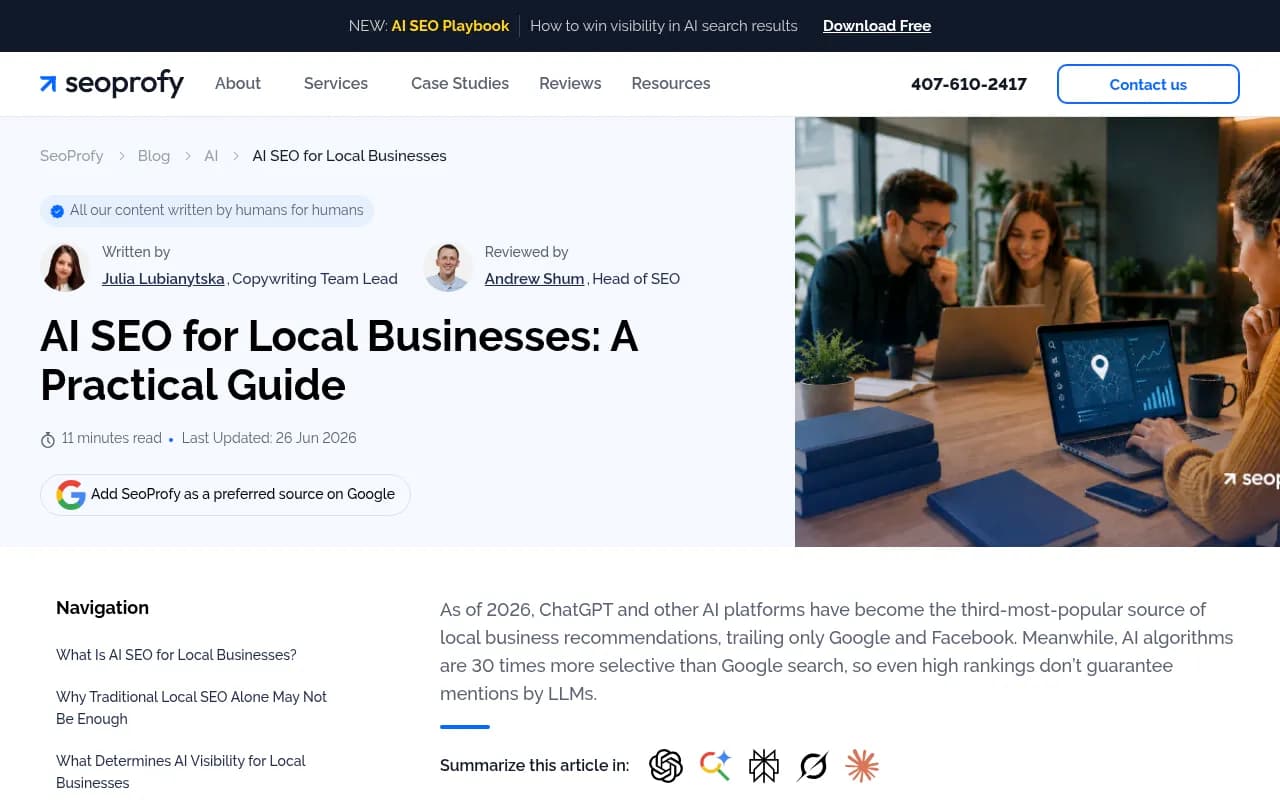Open the Case Studies page
Viewport: 1280px width, 800px height.
460,84
